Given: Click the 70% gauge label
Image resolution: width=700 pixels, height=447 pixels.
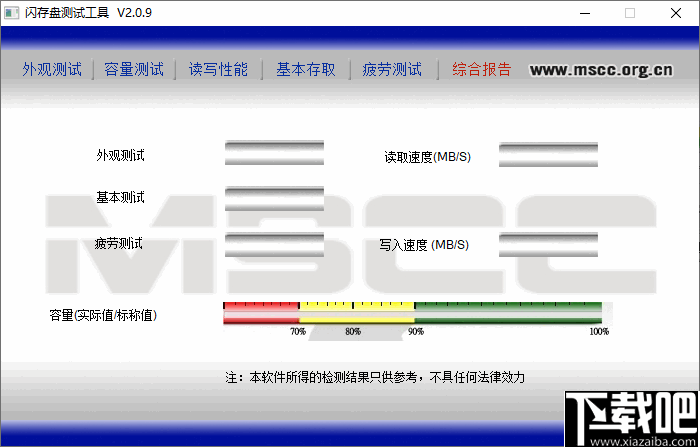Looking at the screenshot, I should pos(298,331).
